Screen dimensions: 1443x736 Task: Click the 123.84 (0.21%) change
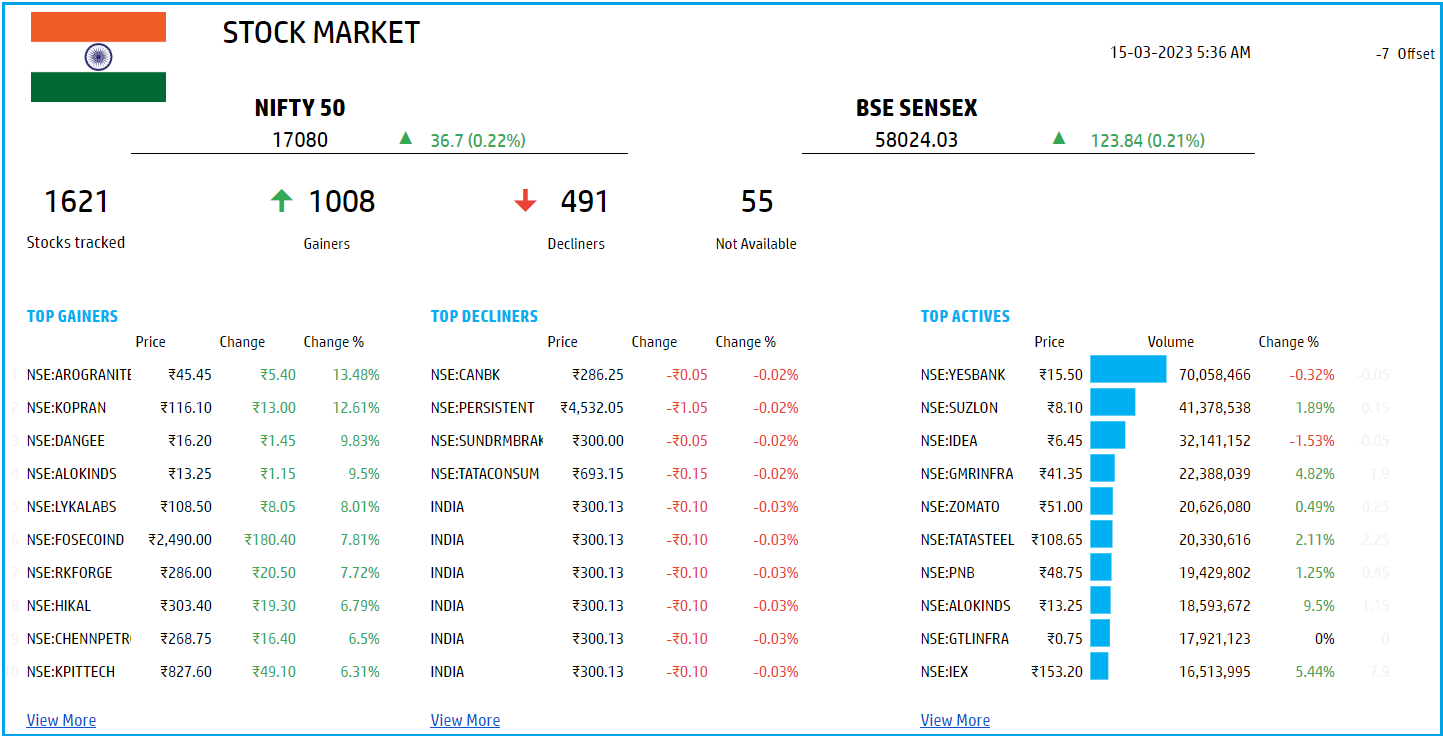(x=1147, y=141)
